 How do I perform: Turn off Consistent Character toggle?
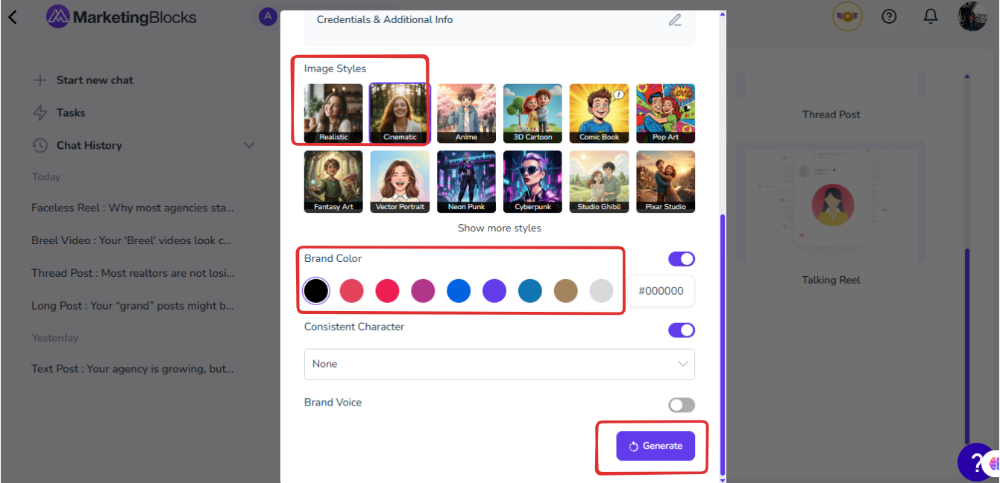681,330
